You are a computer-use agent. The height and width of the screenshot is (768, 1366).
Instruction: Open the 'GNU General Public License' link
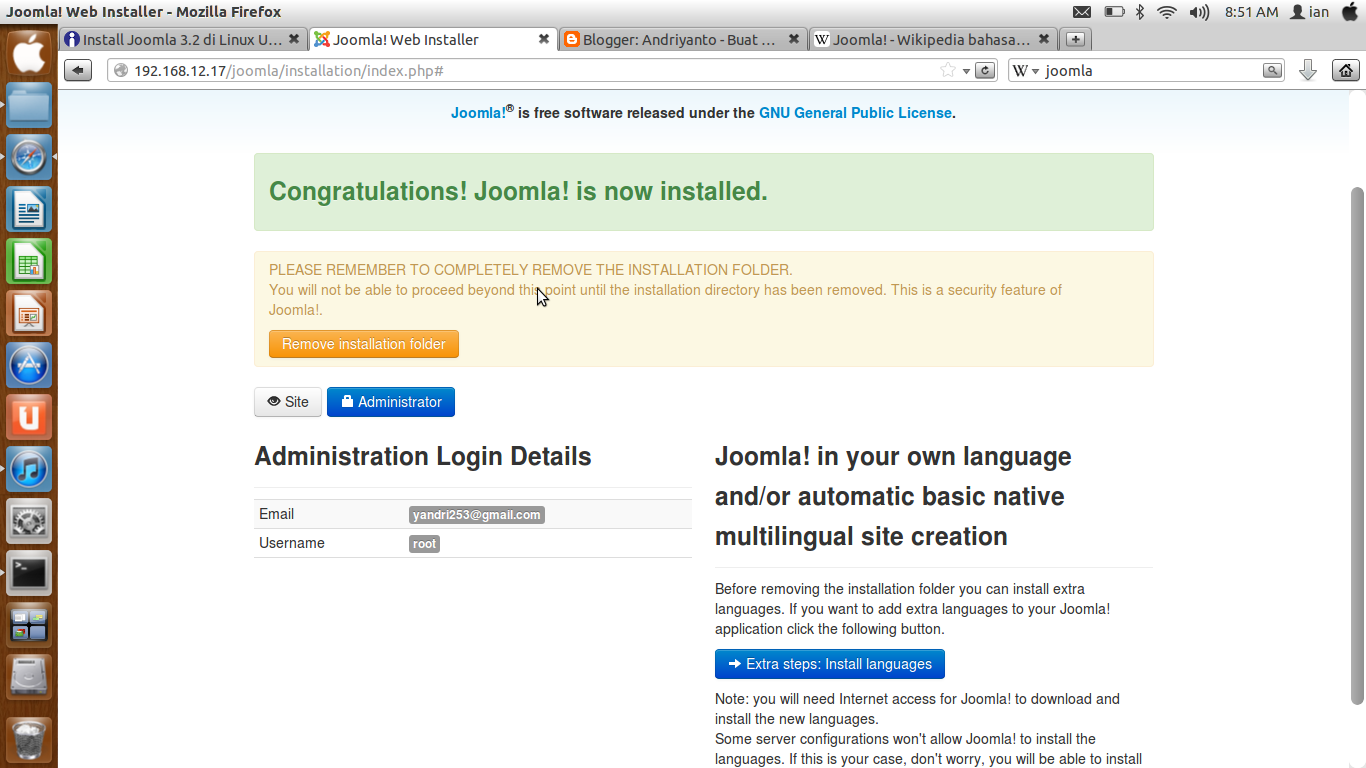click(855, 113)
